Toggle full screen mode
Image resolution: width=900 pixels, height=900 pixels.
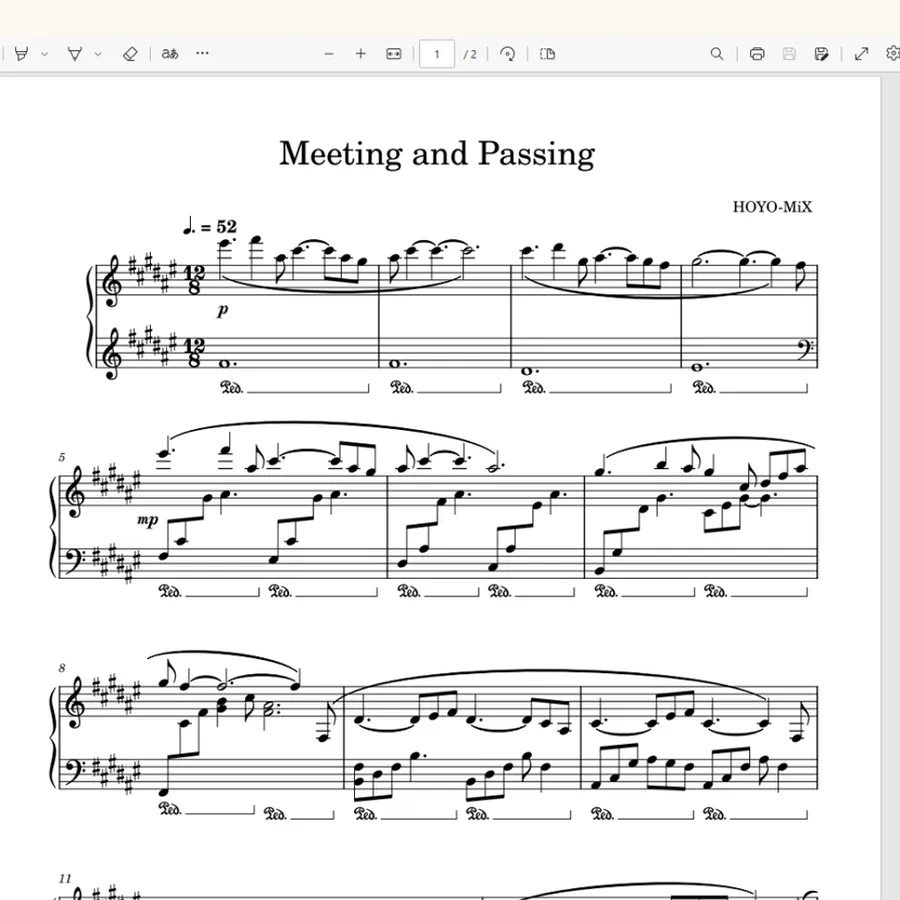point(862,54)
